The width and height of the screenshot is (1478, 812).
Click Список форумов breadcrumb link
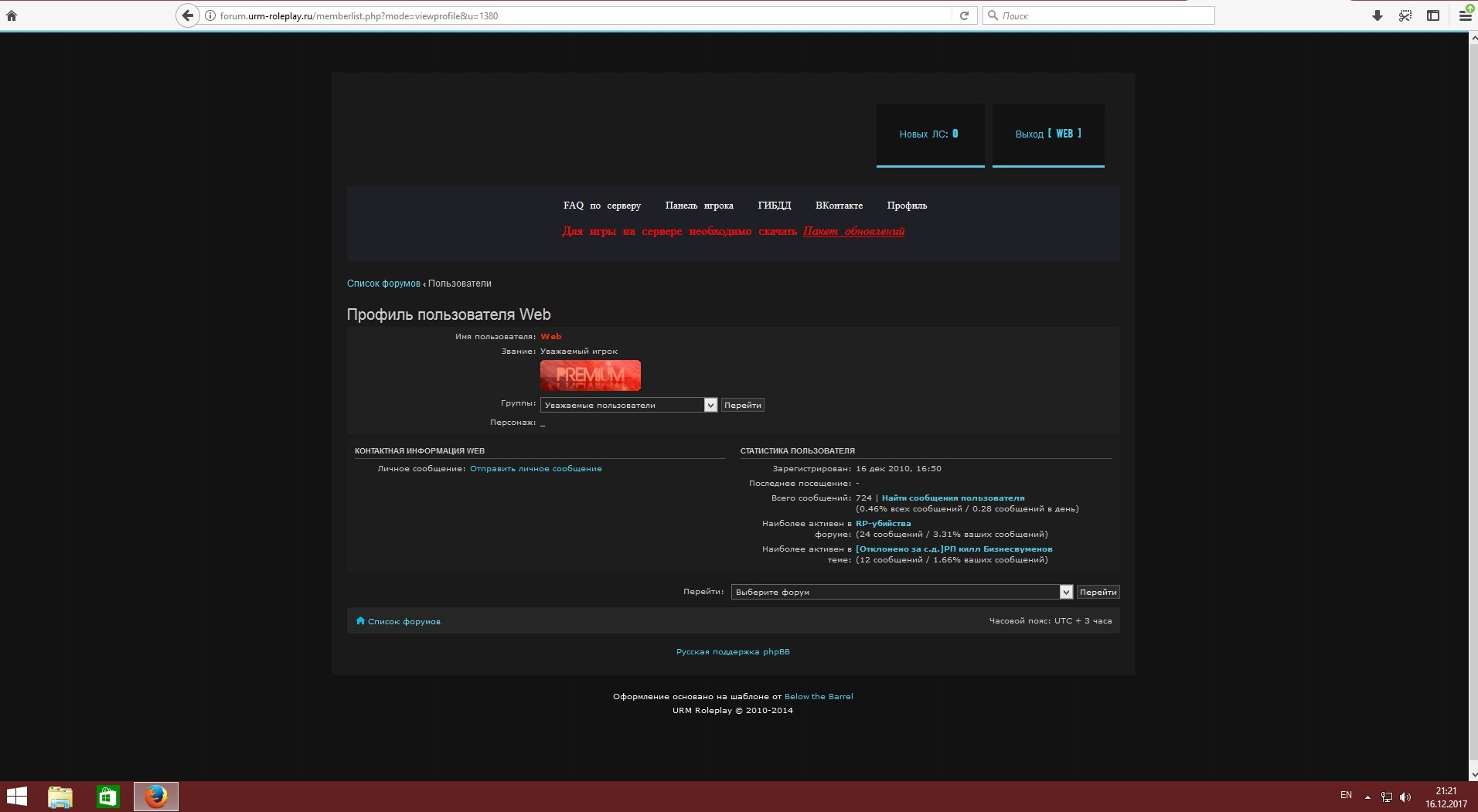[x=383, y=284]
